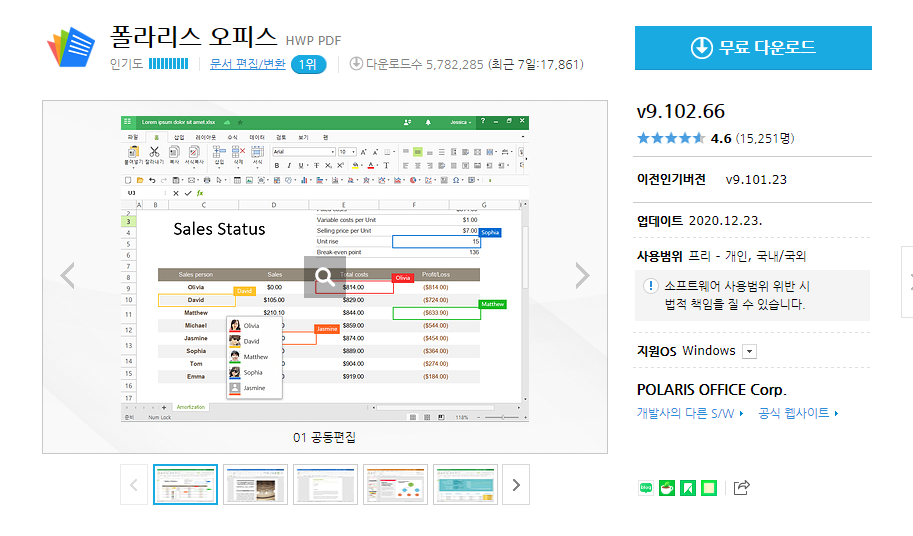Page thumbnails forward with right arrow
Viewport: 913px width, 536px height.
516,484
